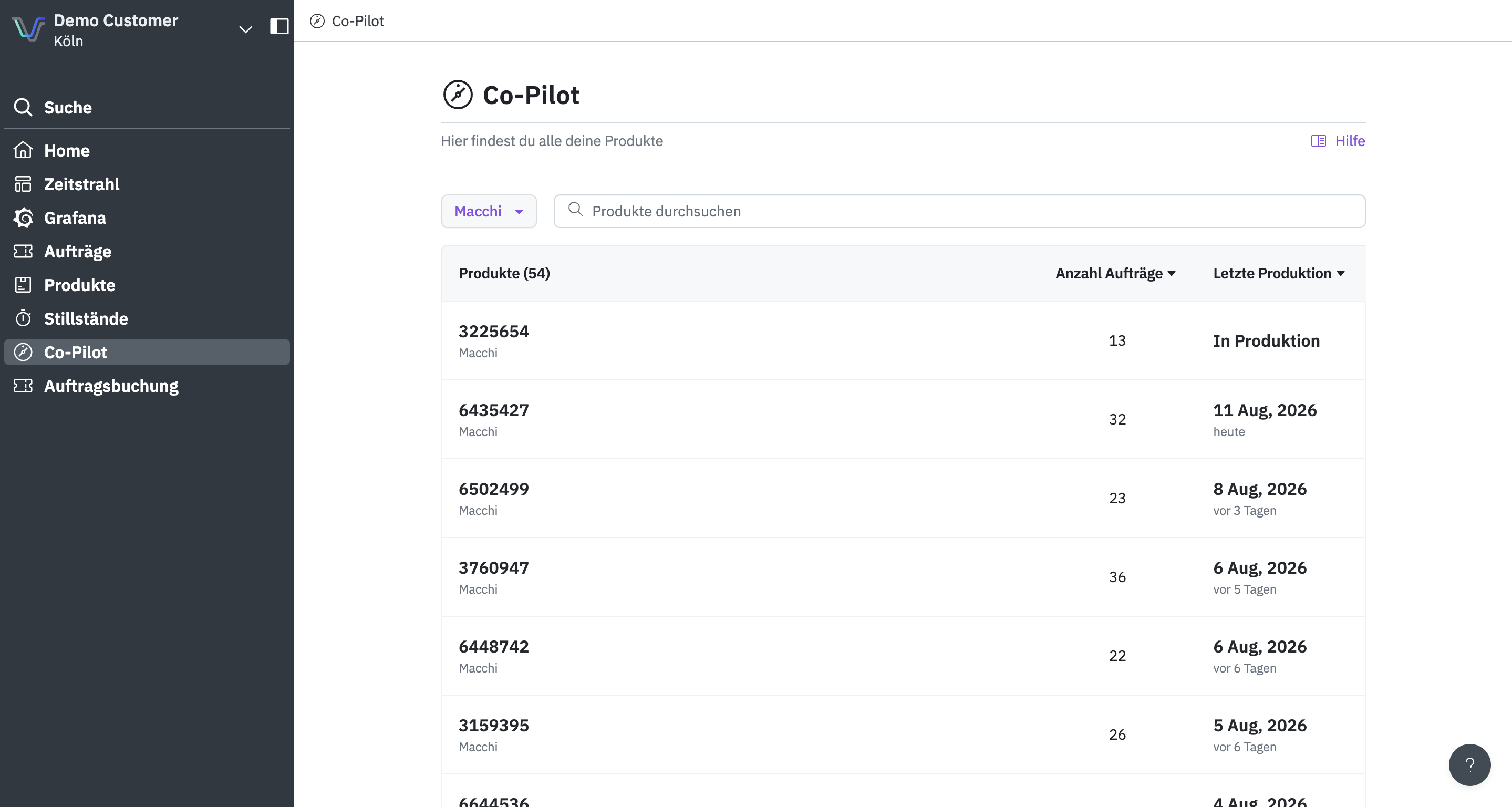The image size is (1512, 807).
Task: Open Stillstände in the sidebar
Action: (147, 319)
